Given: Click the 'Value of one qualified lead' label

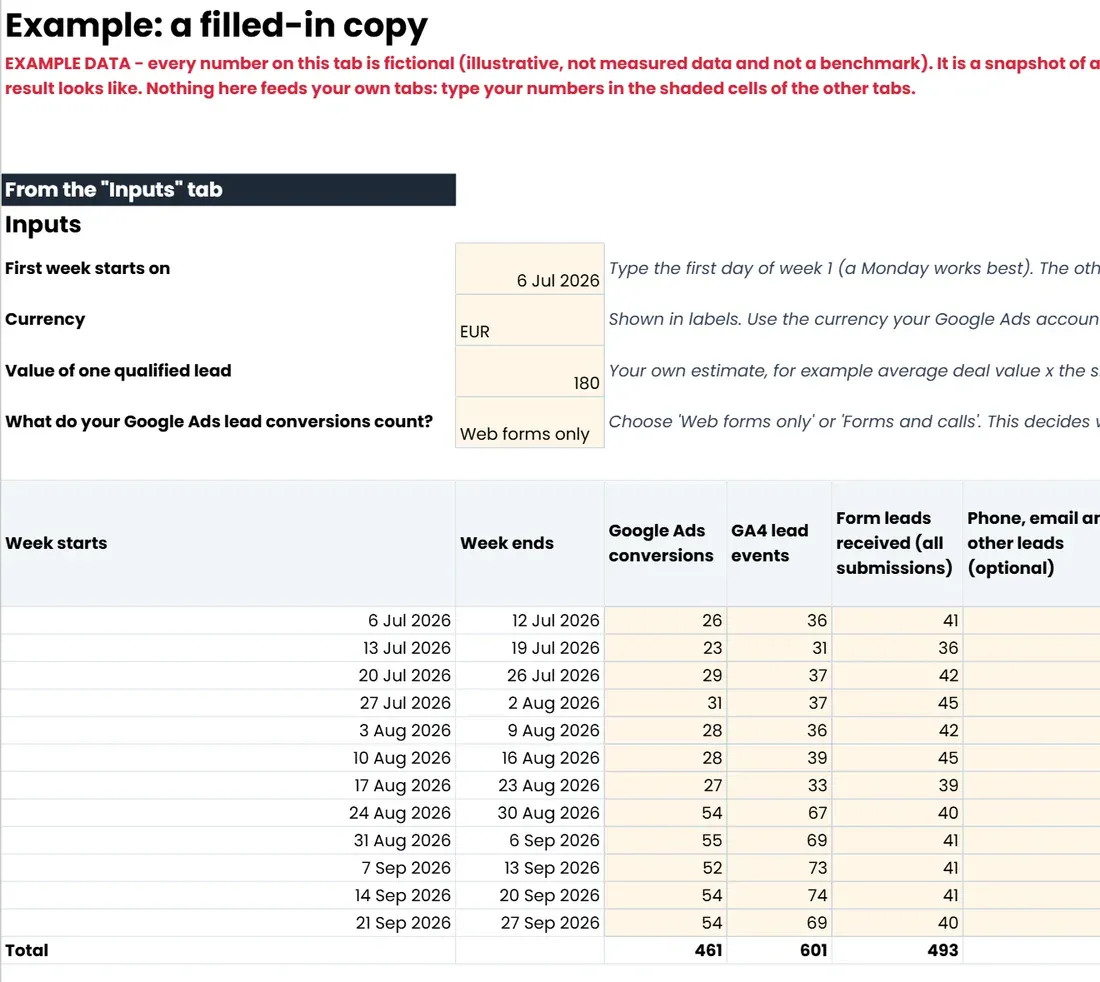Looking at the screenshot, I should click(x=118, y=370).
